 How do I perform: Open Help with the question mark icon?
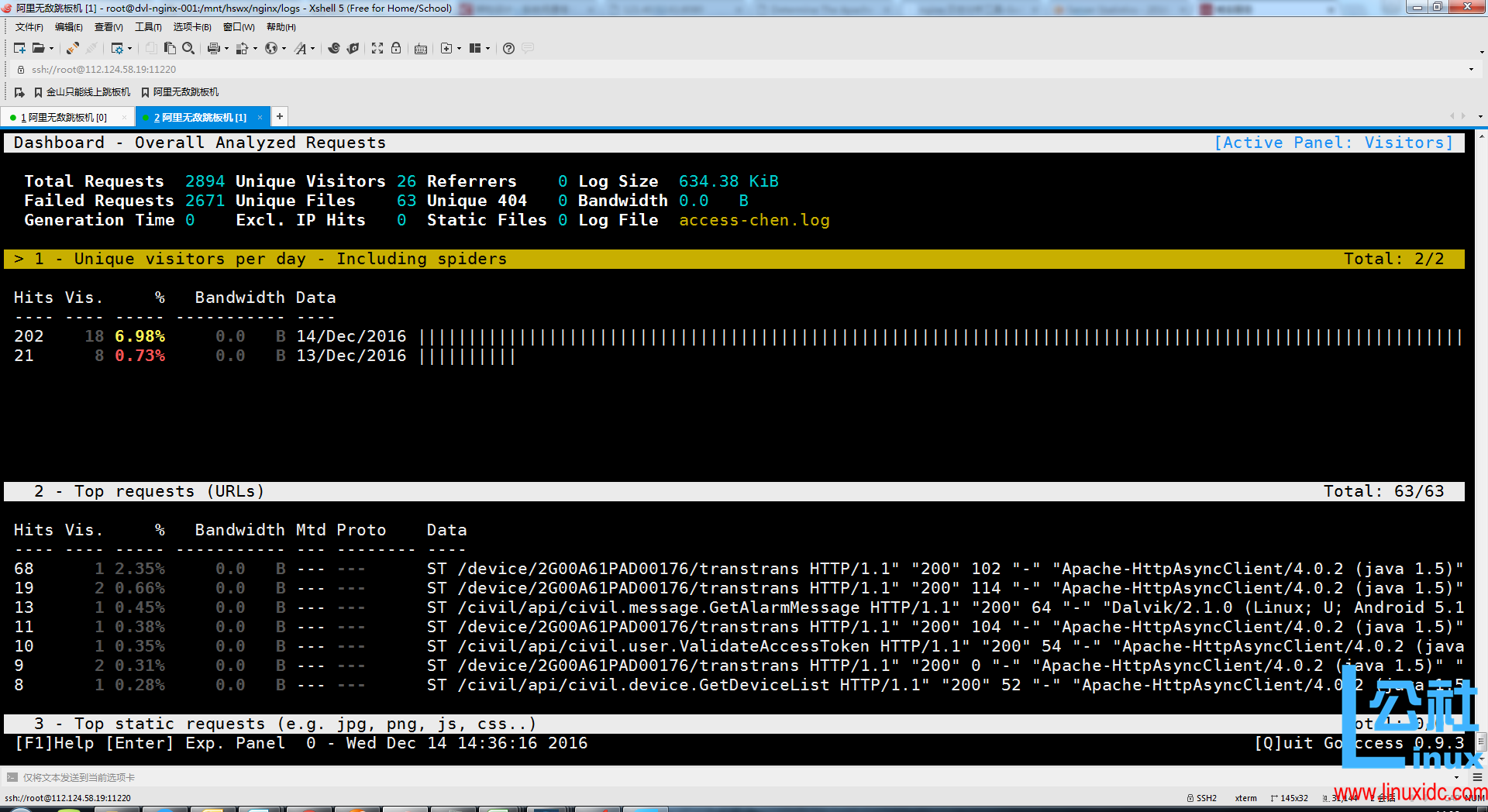(508, 48)
